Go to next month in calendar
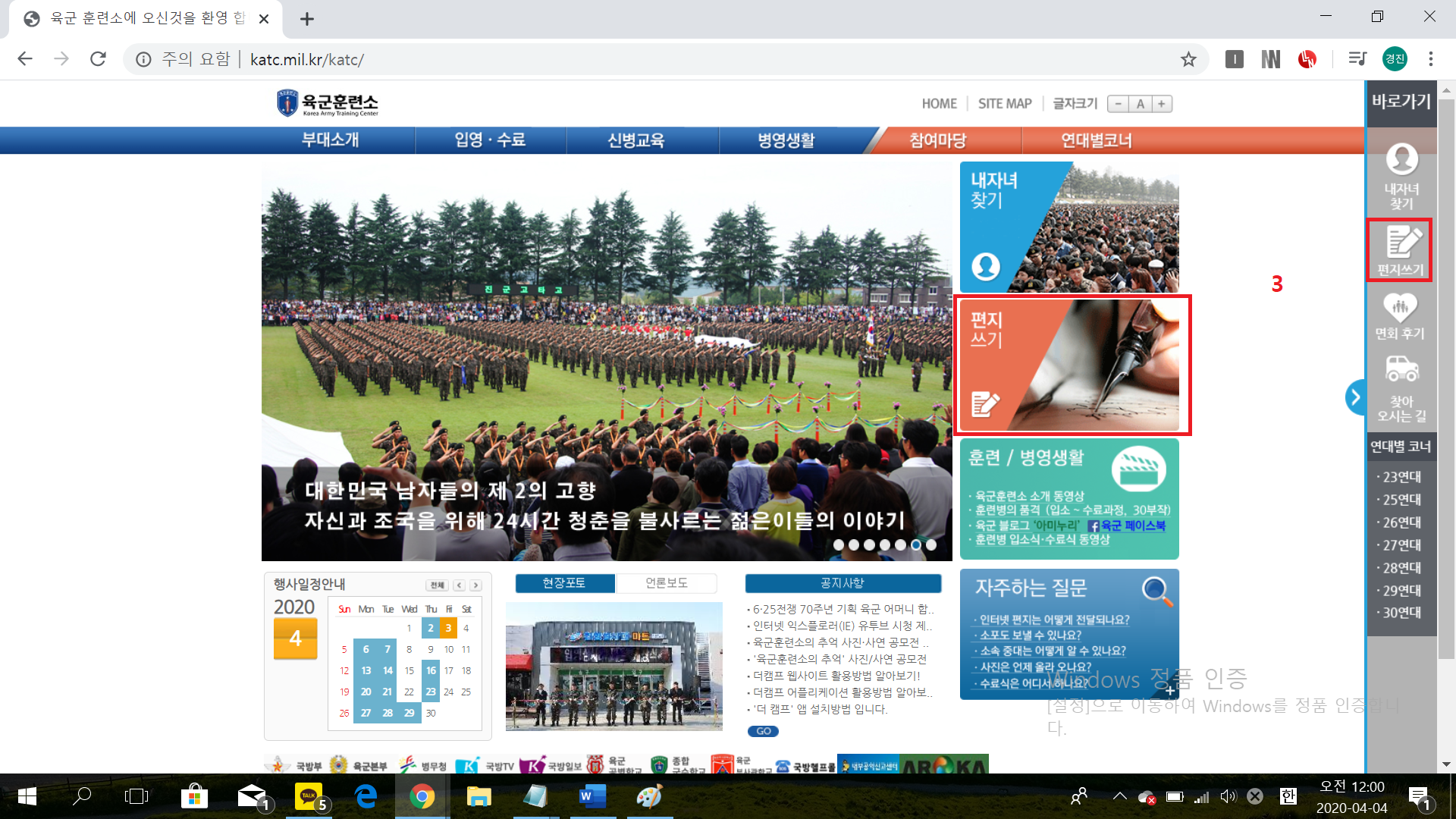1456x819 pixels. (x=475, y=585)
